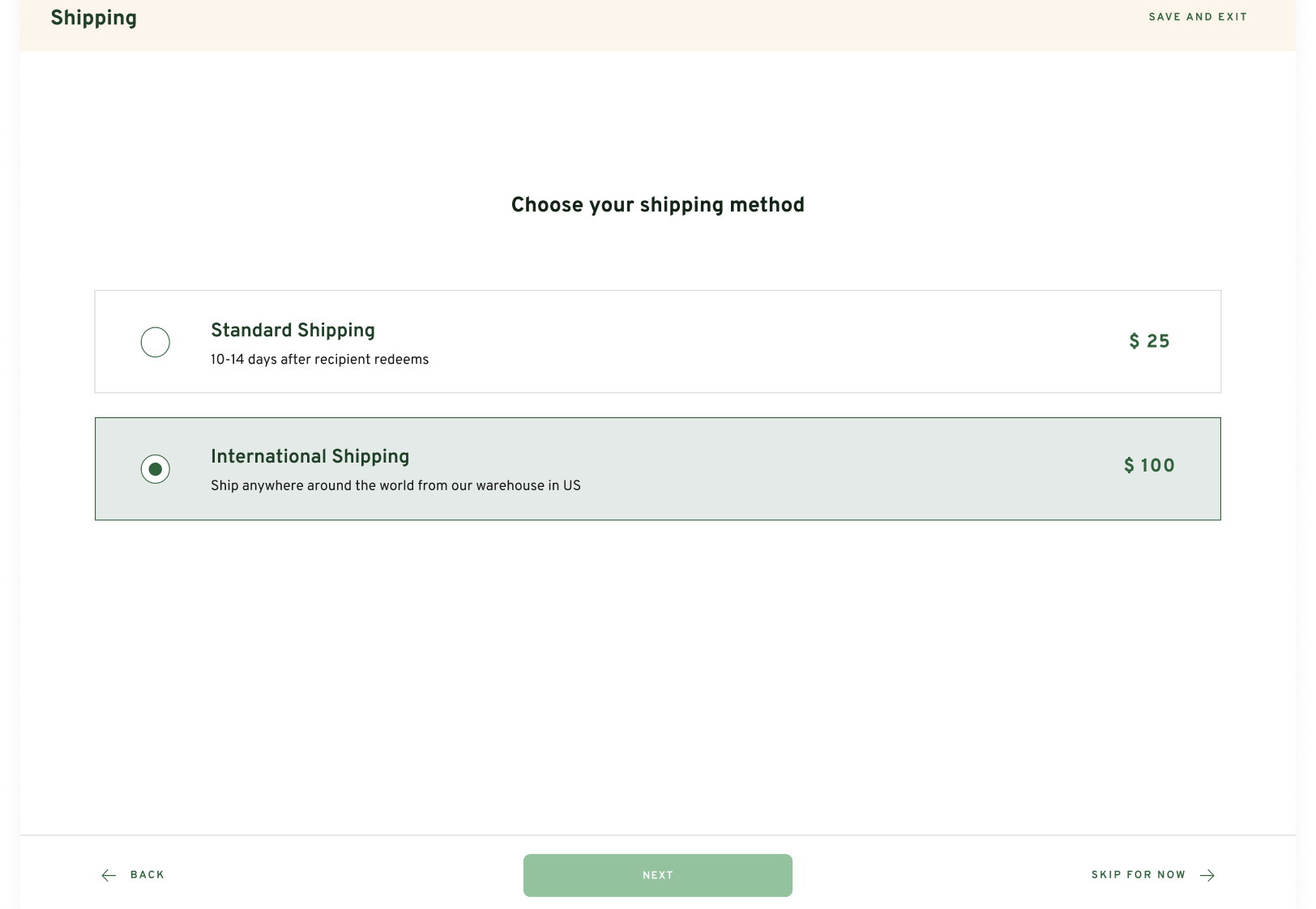Click the $ 25 price label
This screenshot has width=1316, height=909.
(x=1150, y=341)
